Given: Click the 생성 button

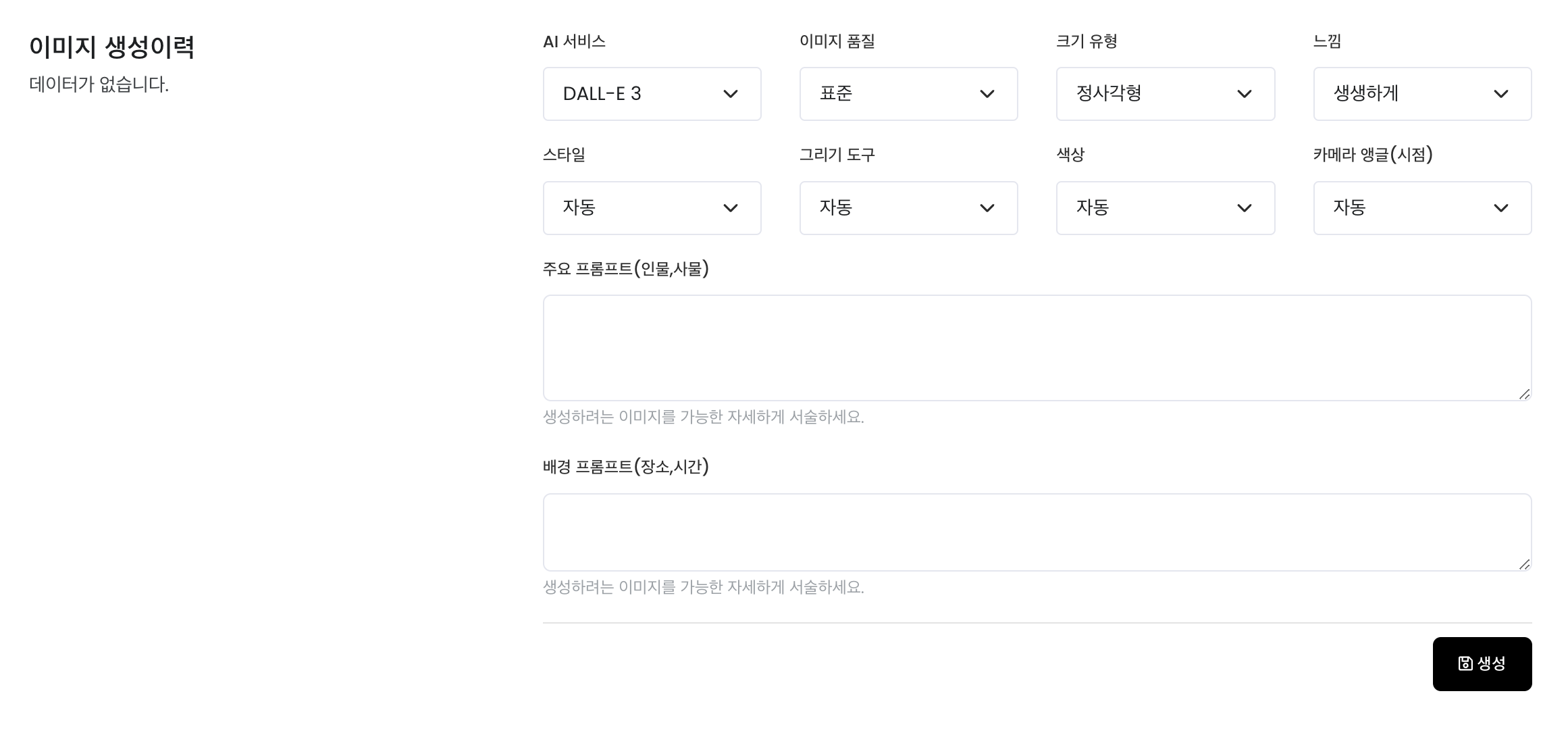Looking at the screenshot, I should 1482,664.
